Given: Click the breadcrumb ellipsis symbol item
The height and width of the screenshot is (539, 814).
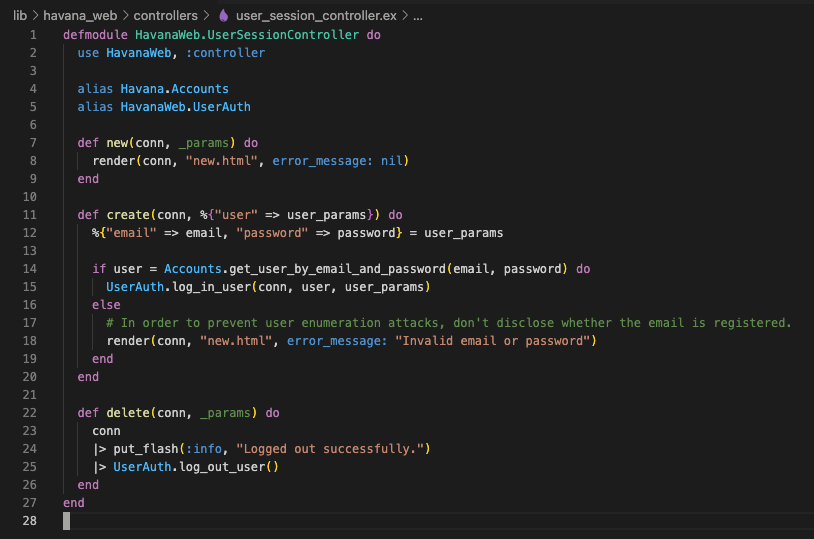Looking at the screenshot, I should pos(417,16).
